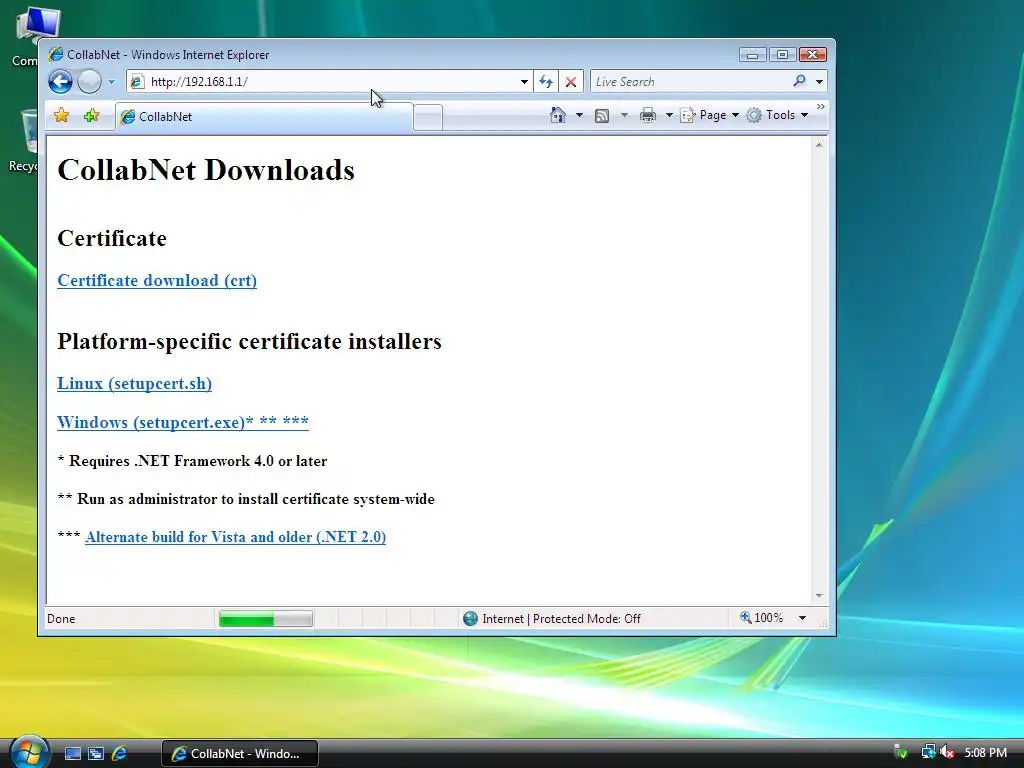Click the Run as administrator note text
Viewport: 1024px width, 768px height.
tap(246, 499)
